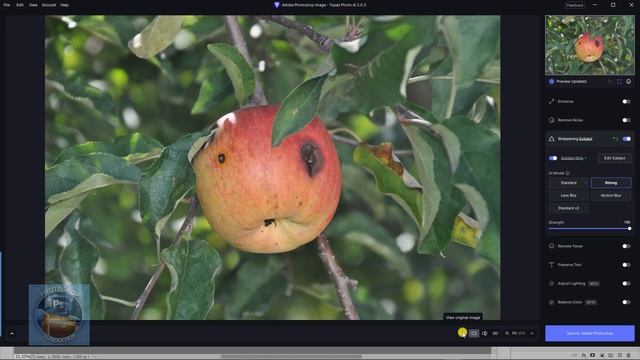Screen dimensions: 640x360
Task: Select the split slider view icon
Action: click(x=484, y=333)
